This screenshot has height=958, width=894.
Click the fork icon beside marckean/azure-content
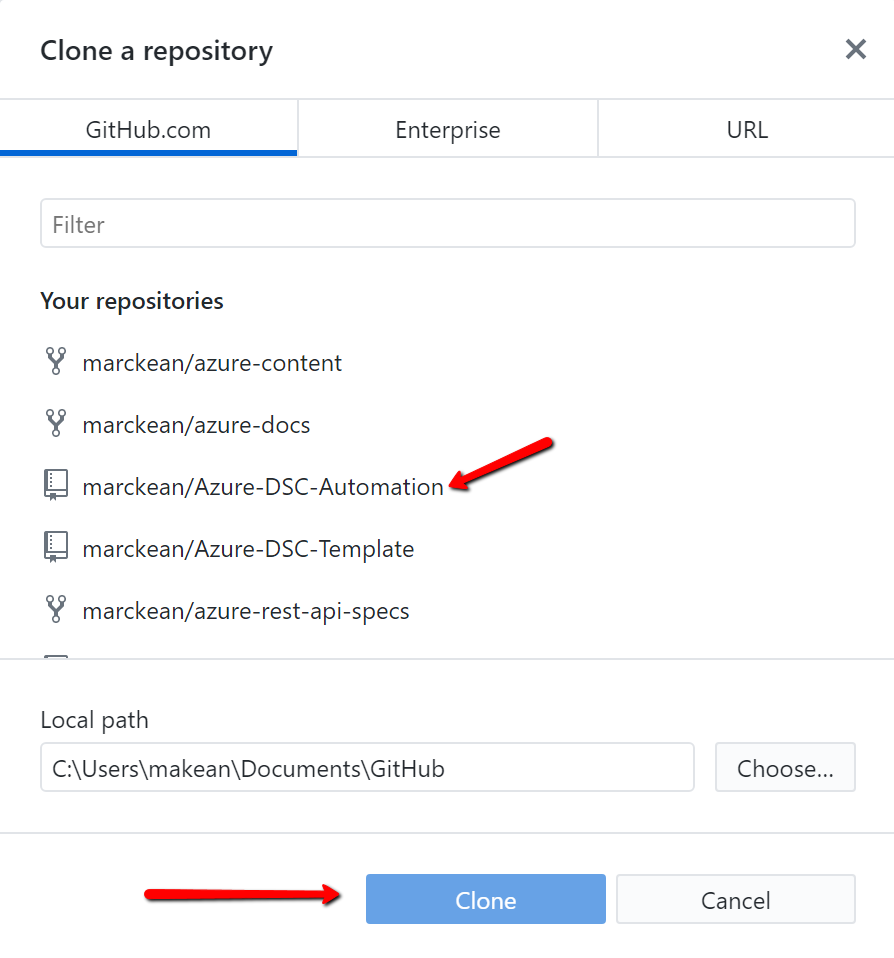pos(56,363)
